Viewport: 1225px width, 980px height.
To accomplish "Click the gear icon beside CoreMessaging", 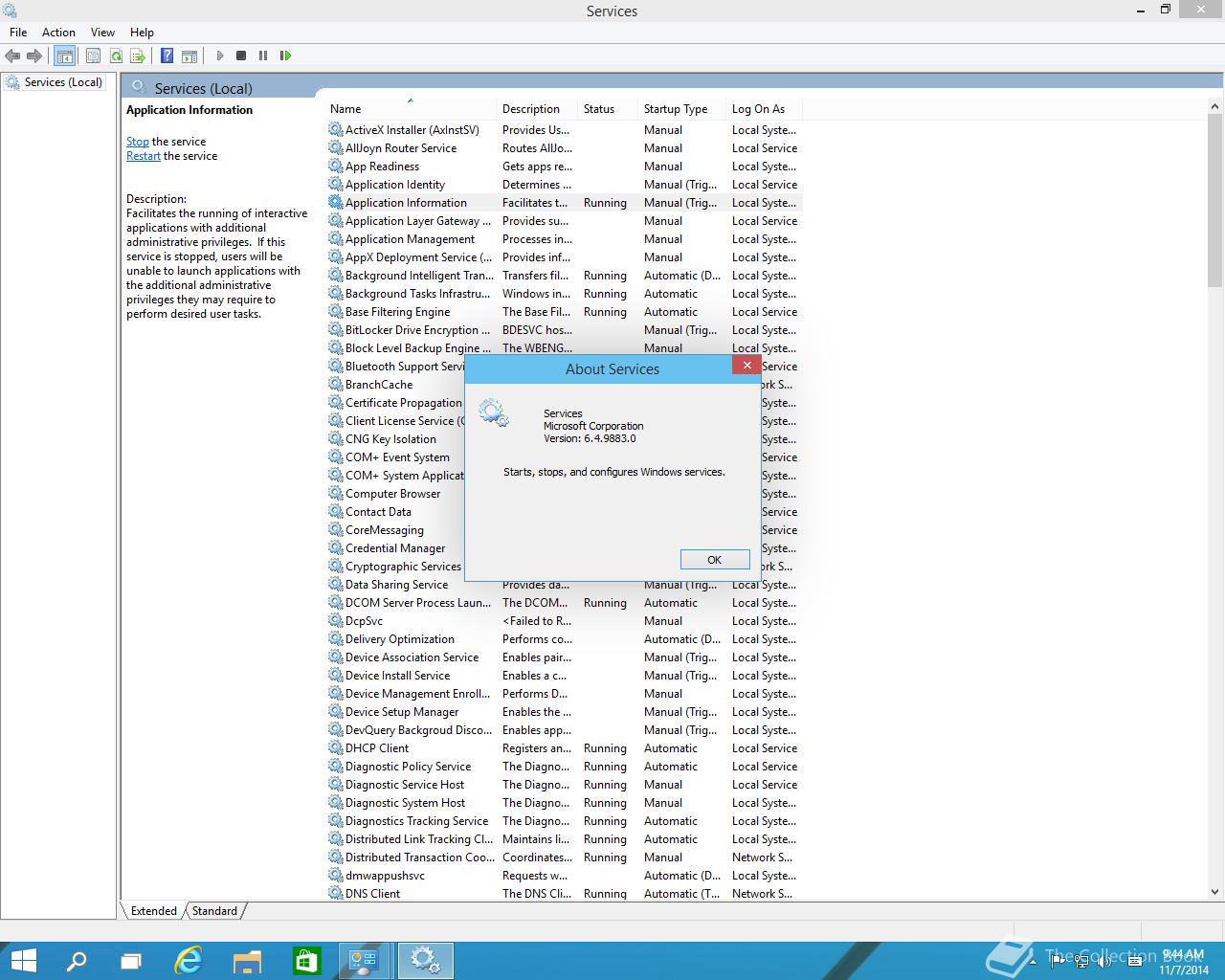I will 336,530.
